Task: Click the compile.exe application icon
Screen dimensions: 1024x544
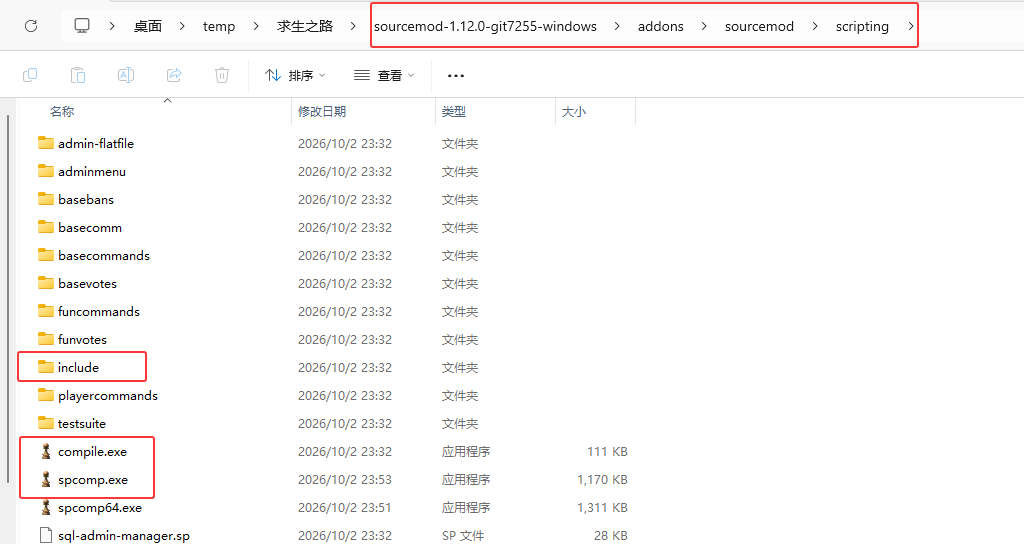Action: click(x=46, y=451)
